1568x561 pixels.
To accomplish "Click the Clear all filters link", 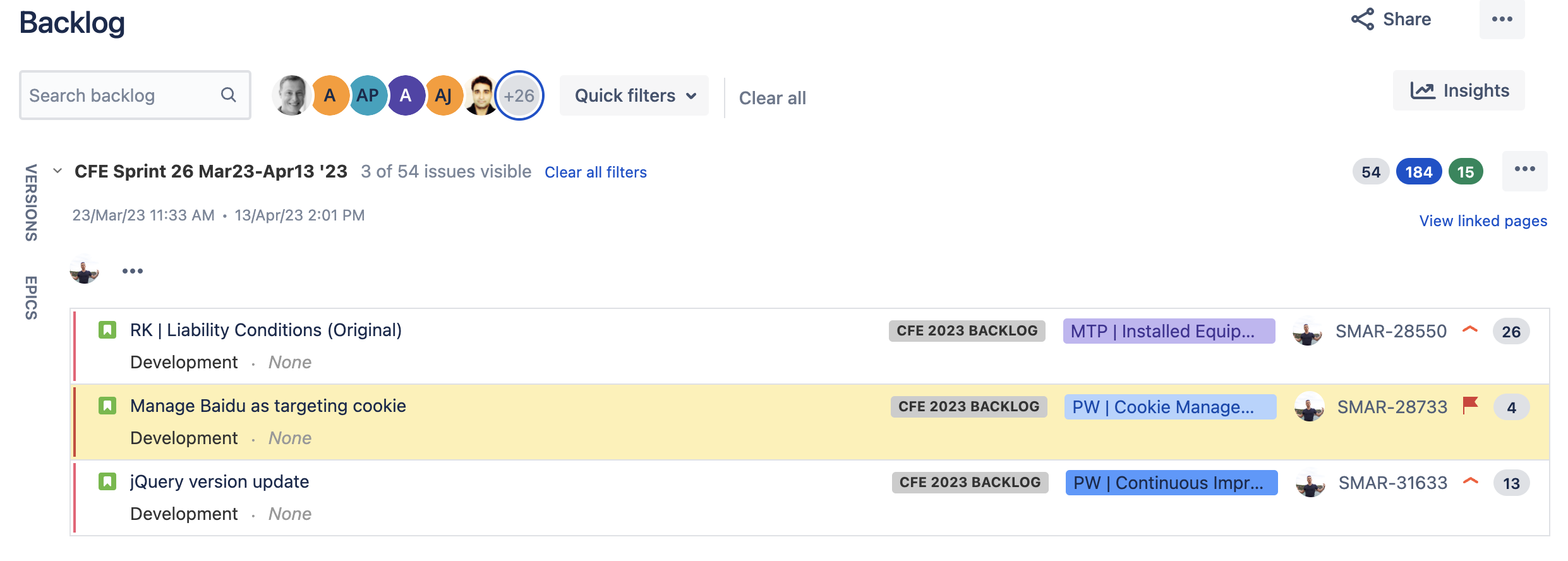I will 596,172.
